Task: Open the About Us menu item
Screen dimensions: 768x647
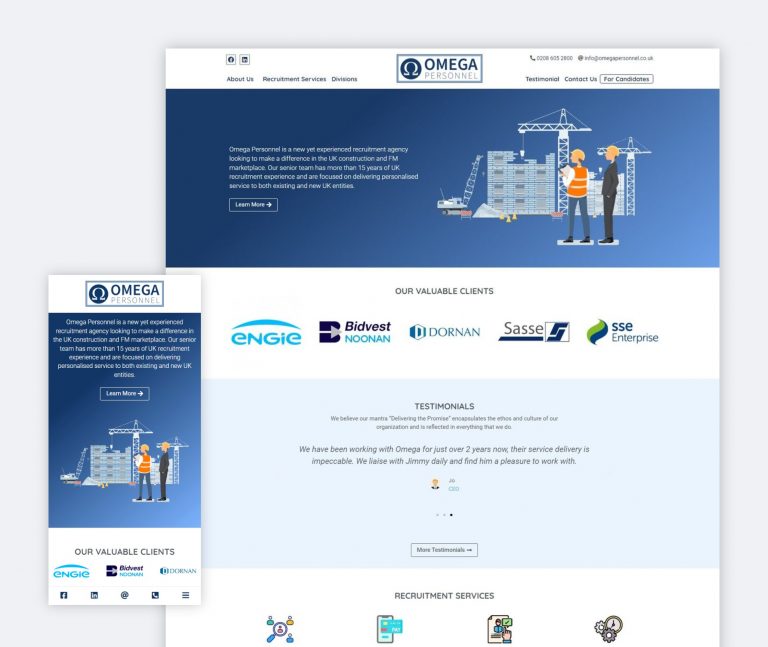Action: tap(240, 79)
